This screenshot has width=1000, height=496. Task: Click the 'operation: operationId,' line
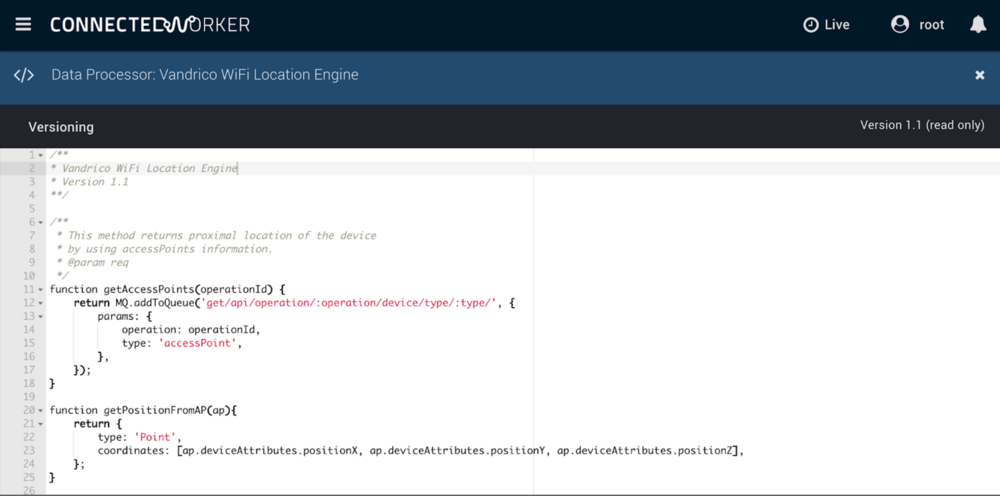pyautogui.click(x=191, y=330)
